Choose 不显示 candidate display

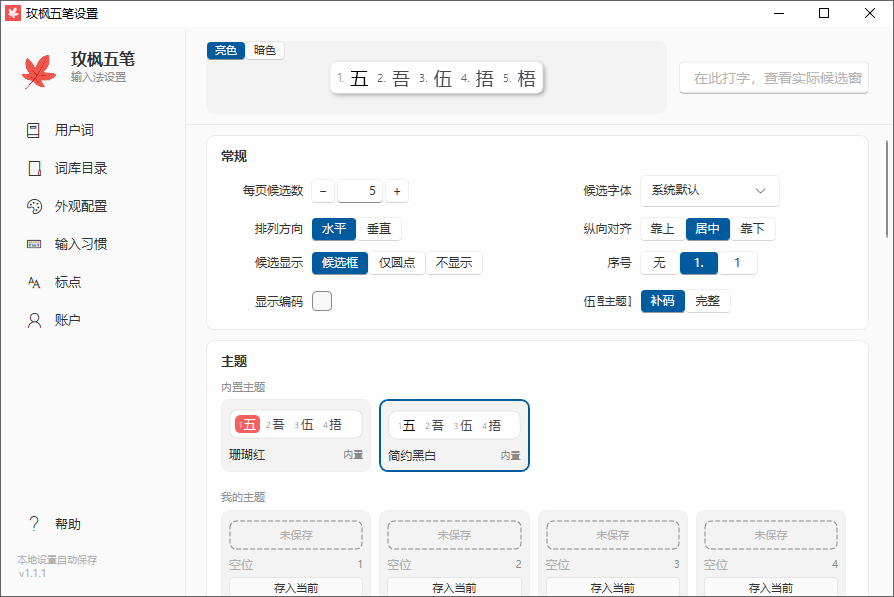coord(454,263)
